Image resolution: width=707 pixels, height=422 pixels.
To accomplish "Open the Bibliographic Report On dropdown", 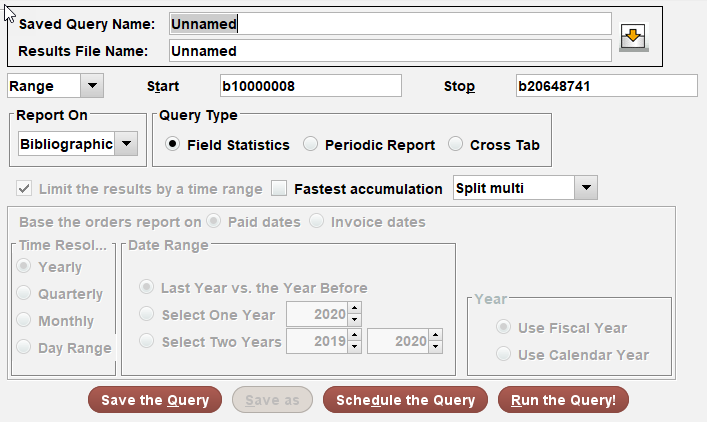I will tap(126, 144).
